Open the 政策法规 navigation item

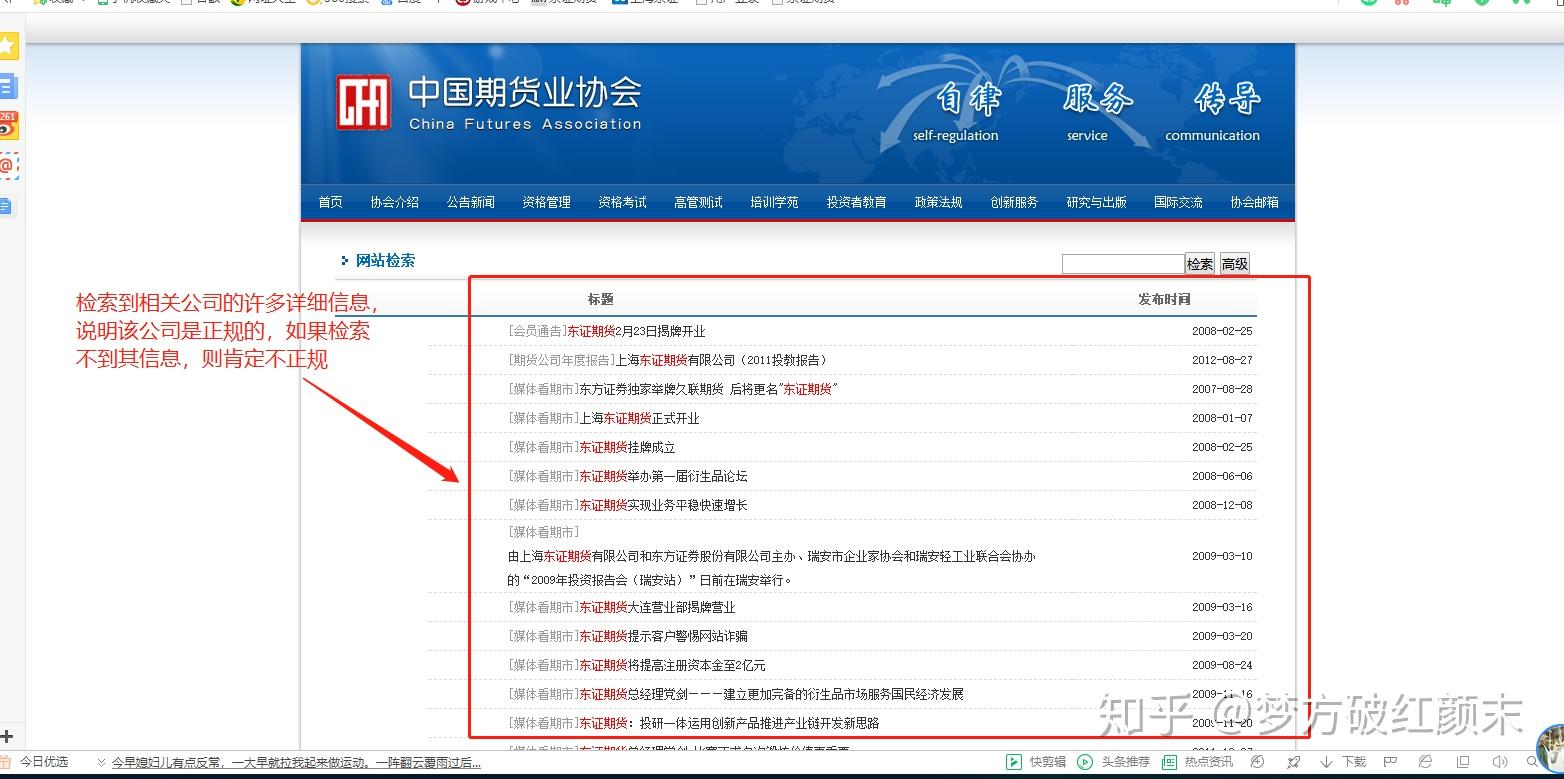(x=938, y=202)
